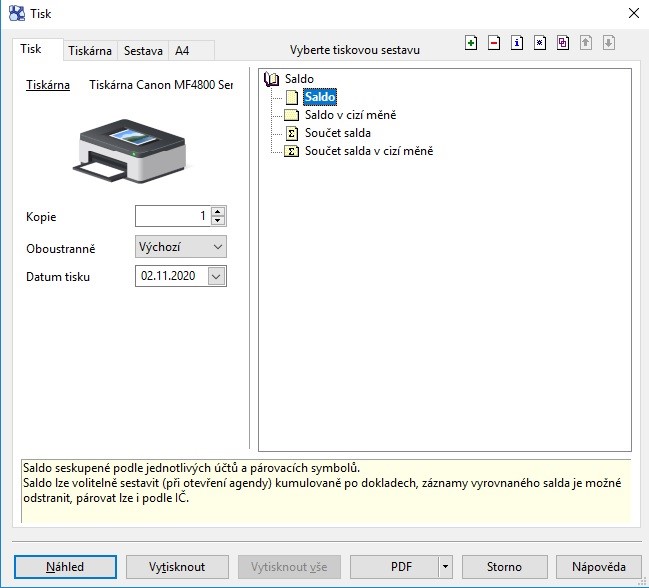
Task: Open the A4 tab
Action: pos(182,50)
